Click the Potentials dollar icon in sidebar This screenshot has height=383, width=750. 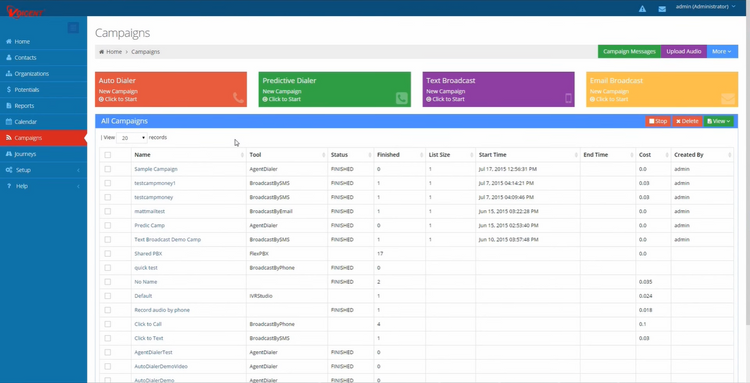9,89
